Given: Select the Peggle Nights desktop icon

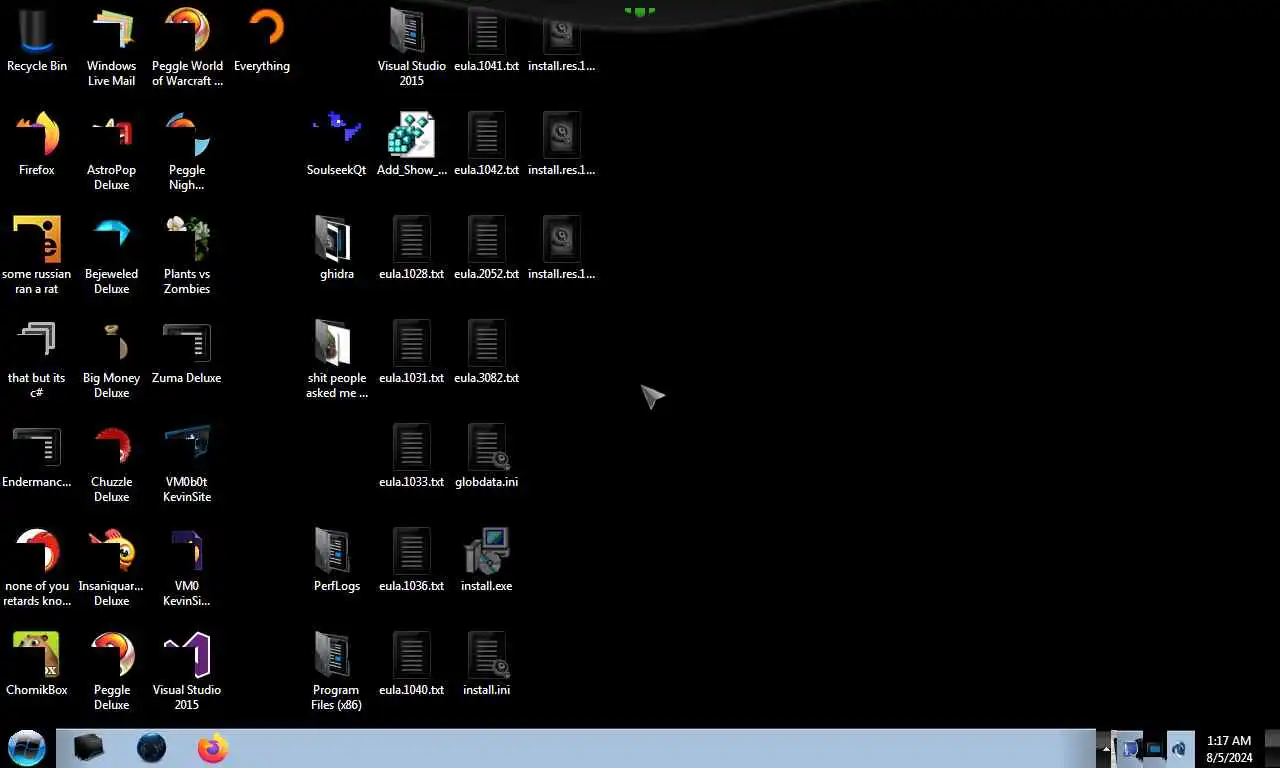Looking at the screenshot, I should pos(187,151).
